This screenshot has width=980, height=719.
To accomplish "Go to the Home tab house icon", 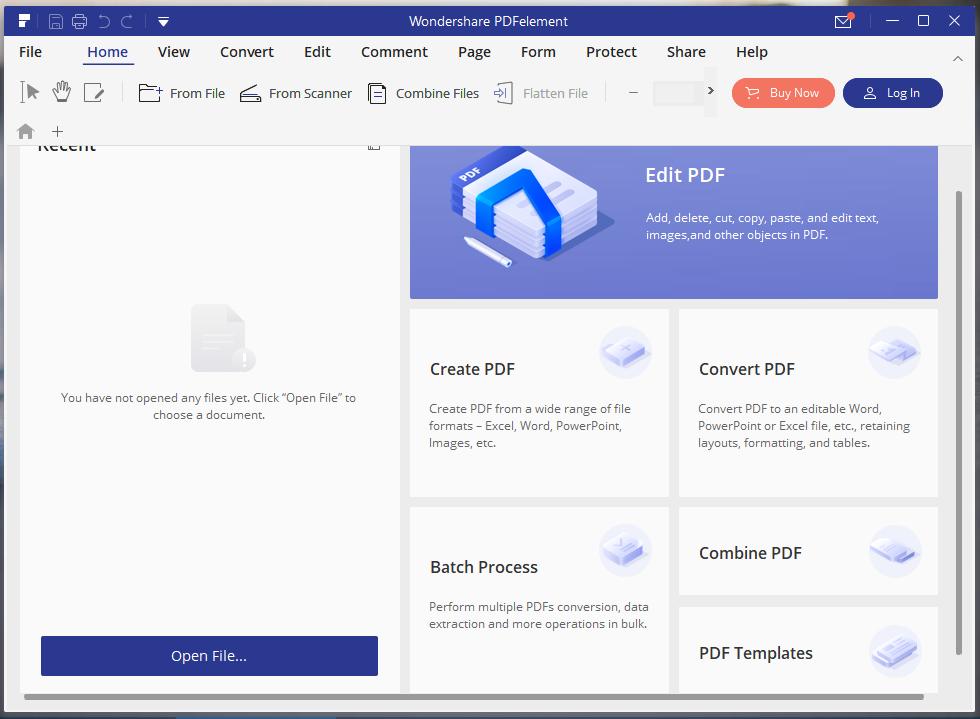I will tap(26, 131).
